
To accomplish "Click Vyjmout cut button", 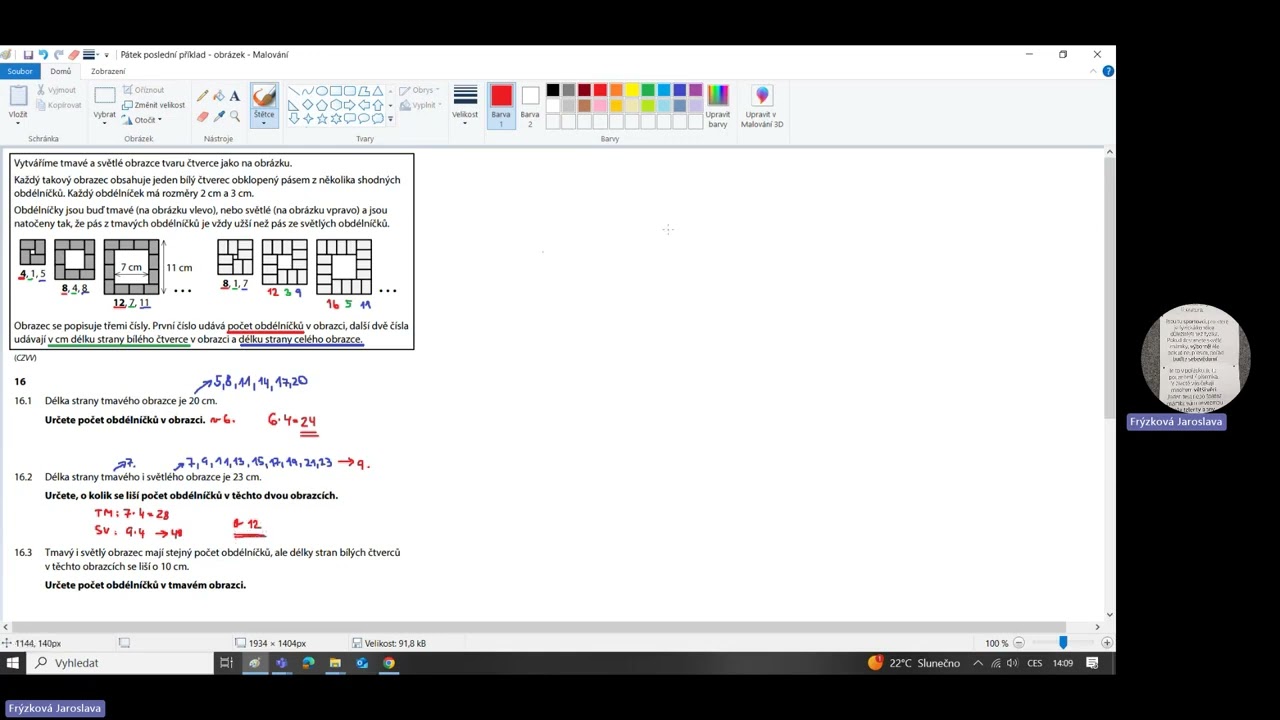I will [55, 90].
